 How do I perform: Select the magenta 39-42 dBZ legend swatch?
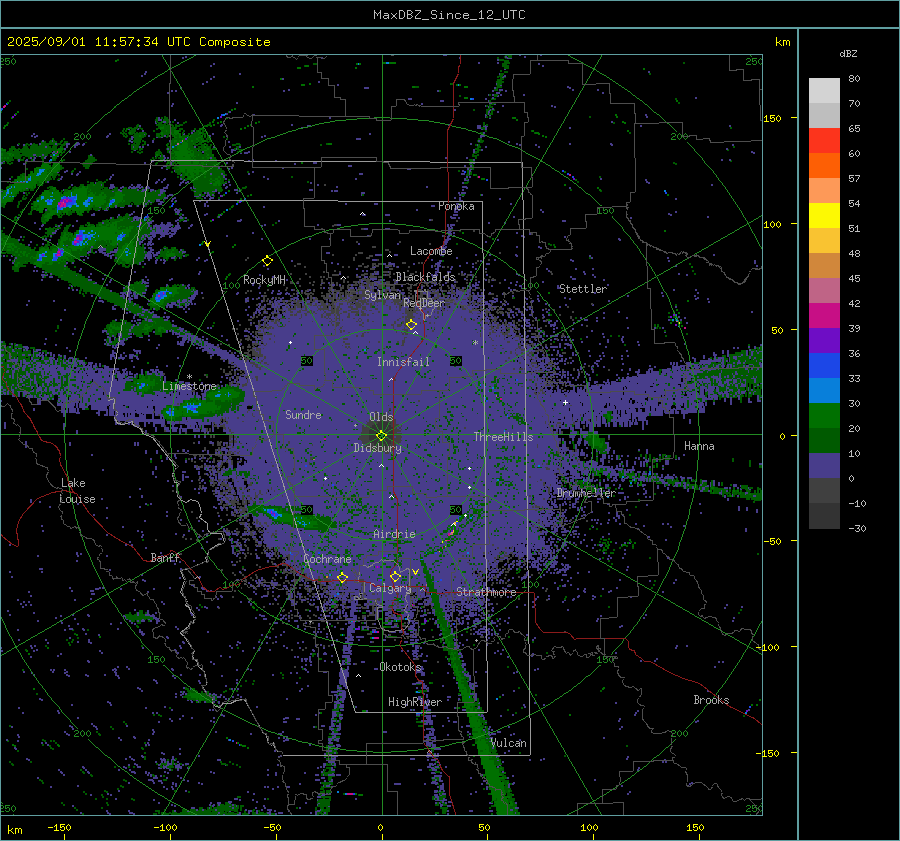point(824,316)
